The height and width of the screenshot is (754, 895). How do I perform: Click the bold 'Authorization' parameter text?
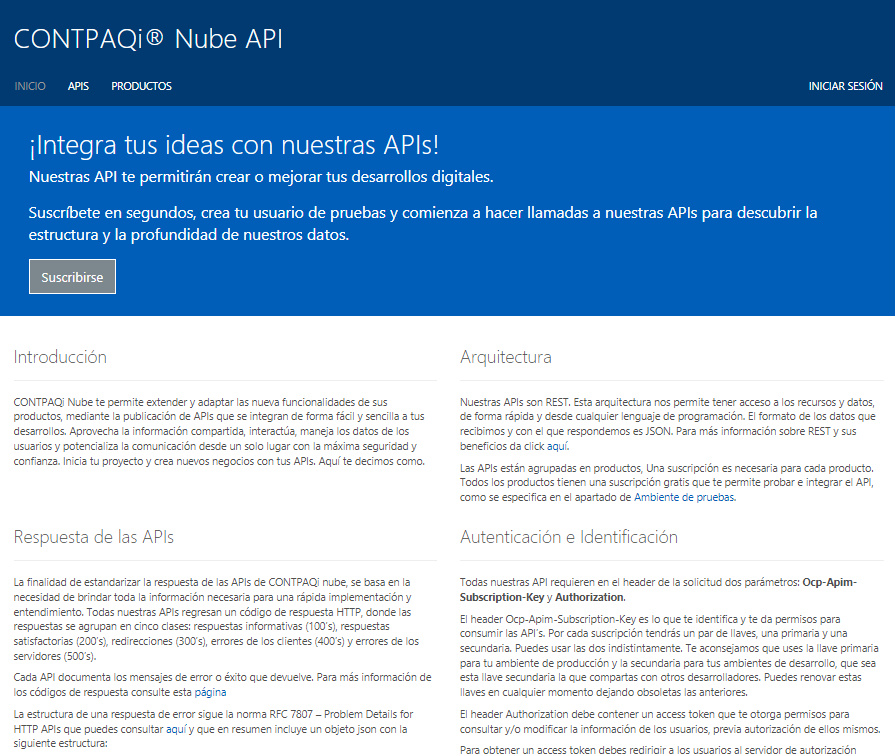(588, 596)
